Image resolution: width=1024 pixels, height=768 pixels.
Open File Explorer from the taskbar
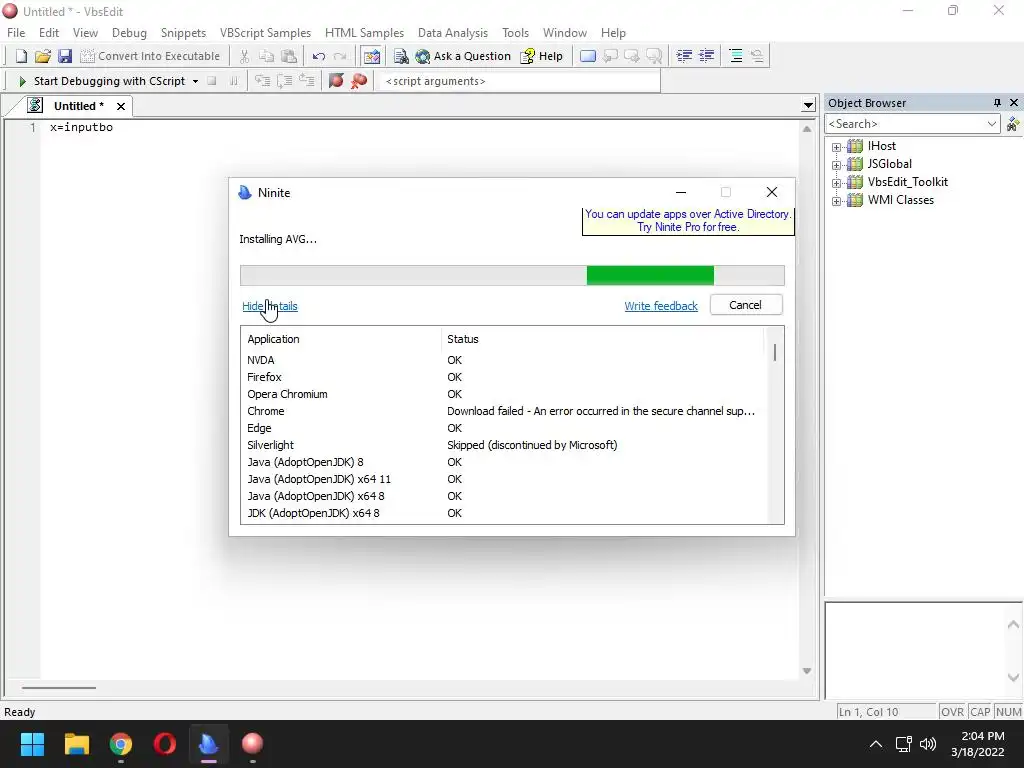click(76, 744)
